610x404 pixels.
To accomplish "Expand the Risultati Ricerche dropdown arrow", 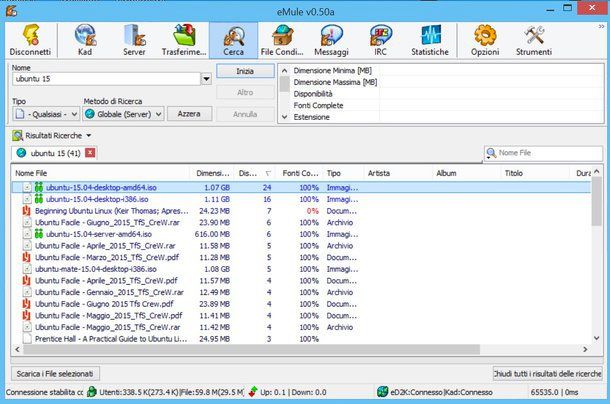I will coord(89,135).
